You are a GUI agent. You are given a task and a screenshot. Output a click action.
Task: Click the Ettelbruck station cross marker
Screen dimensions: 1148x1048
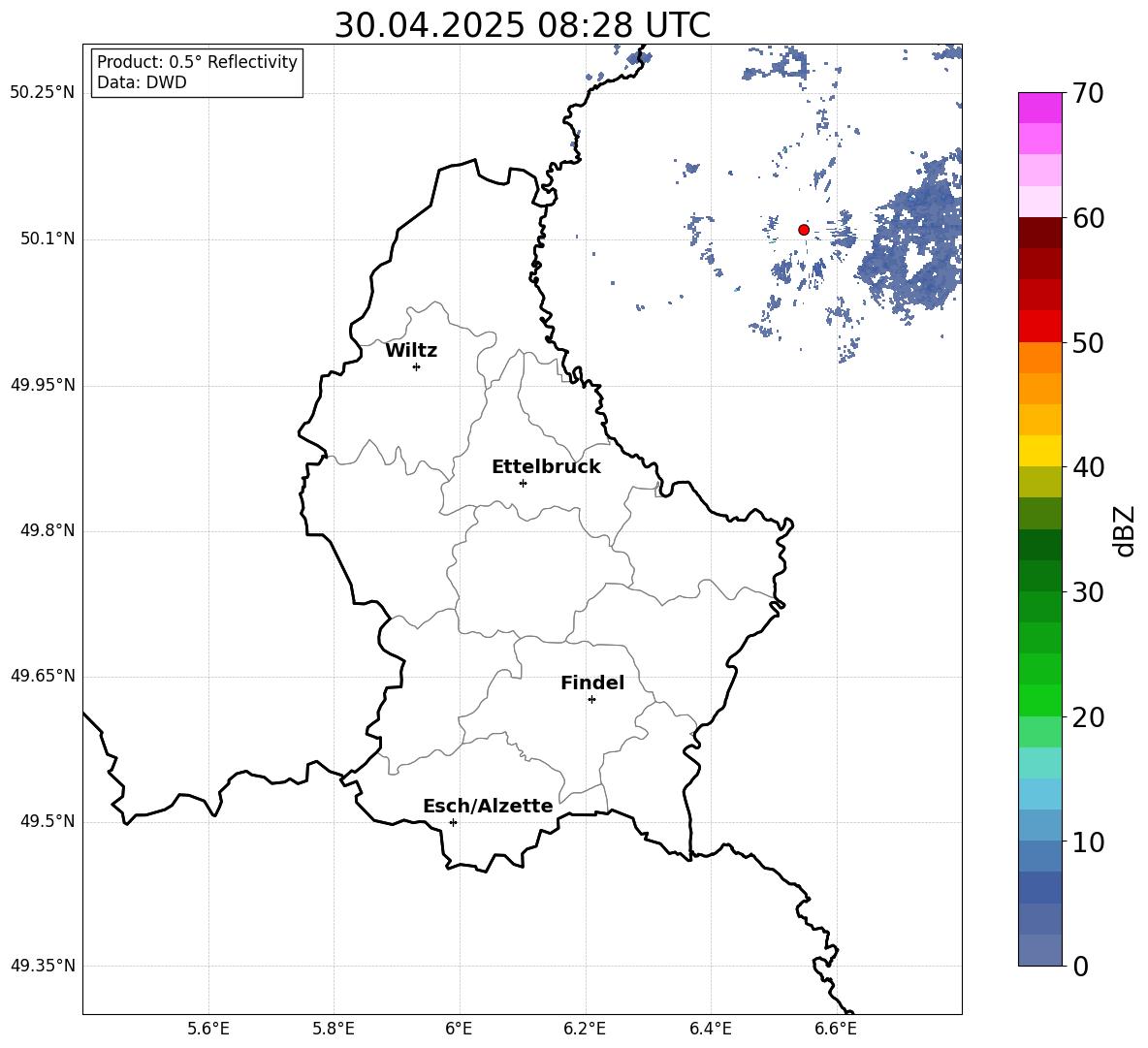point(523,483)
